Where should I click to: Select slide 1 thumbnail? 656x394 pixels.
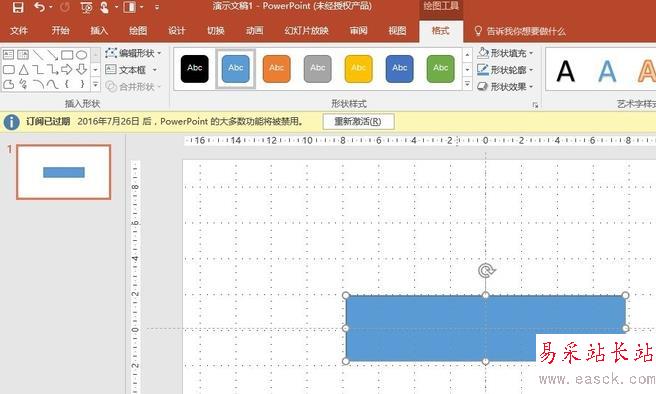[64, 172]
